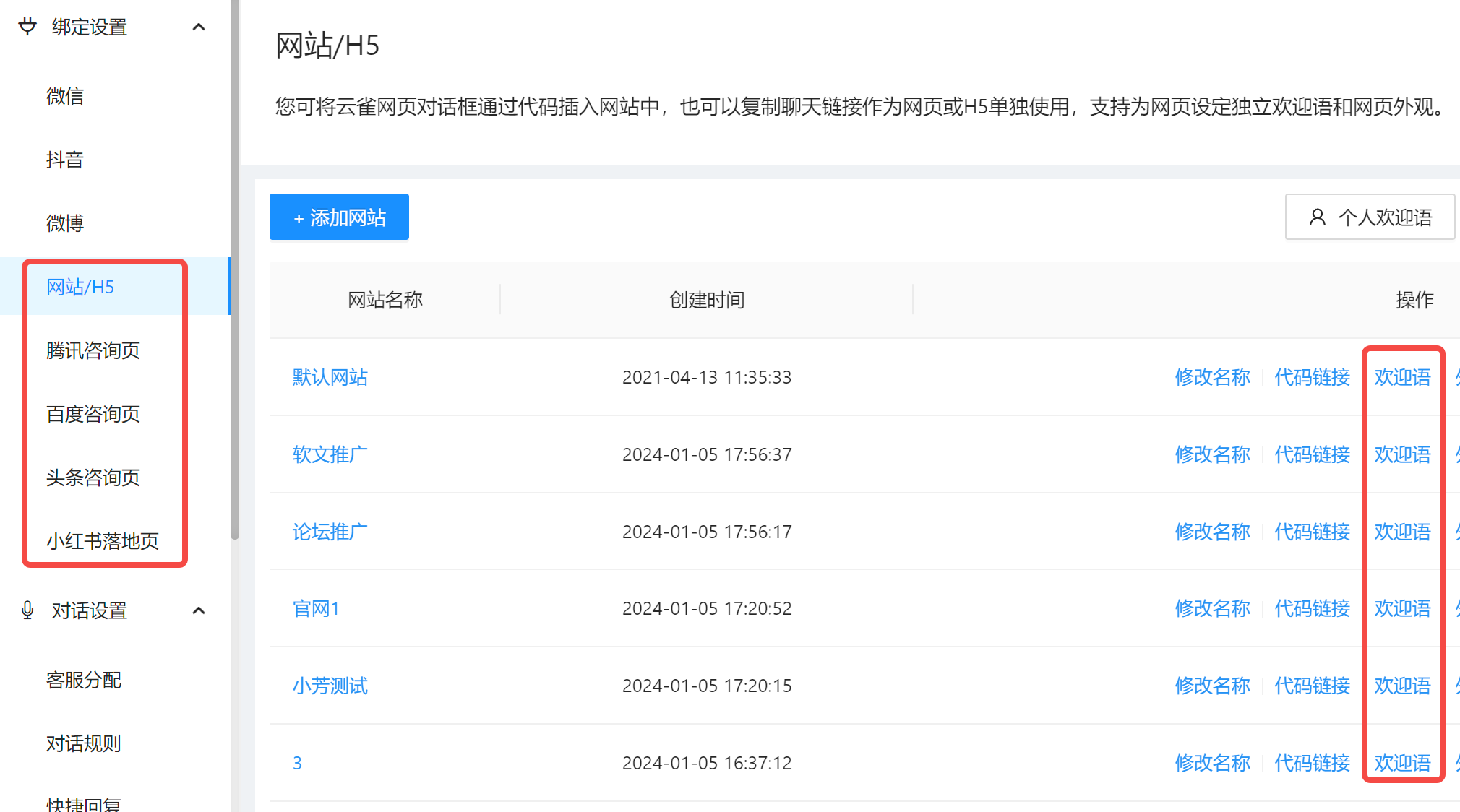Viewport: 1460px width, 812px height.
Task: Go to 抖音 in sidebar
Action: pos(65,160)
